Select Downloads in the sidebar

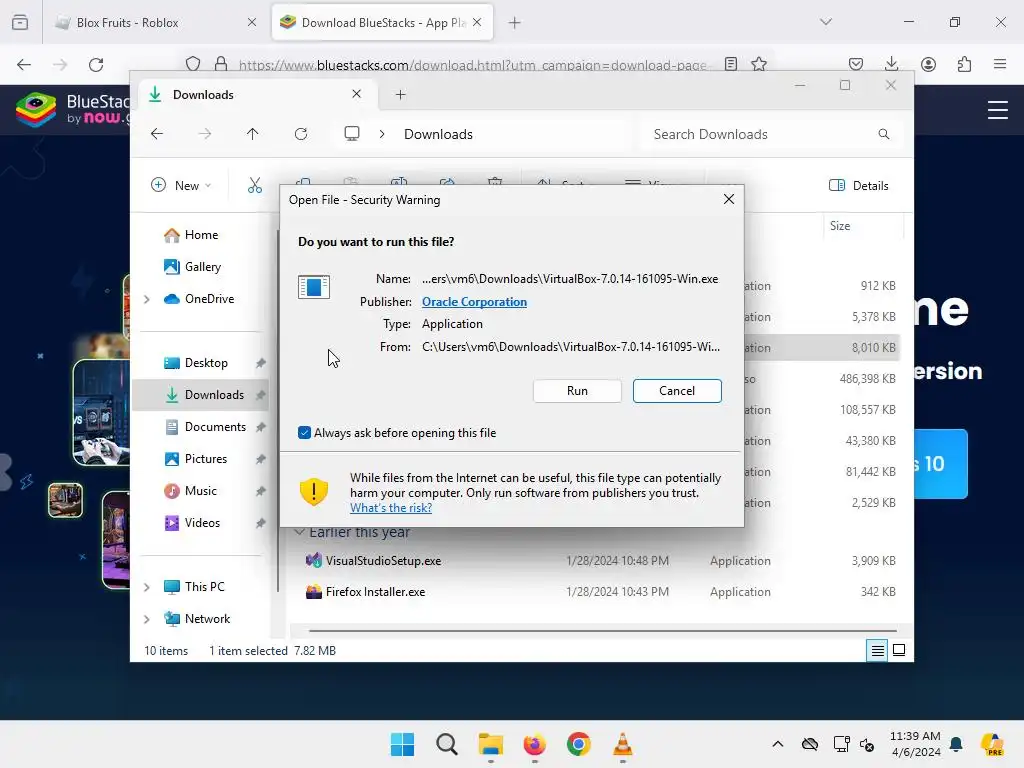[x=200, y=394]
